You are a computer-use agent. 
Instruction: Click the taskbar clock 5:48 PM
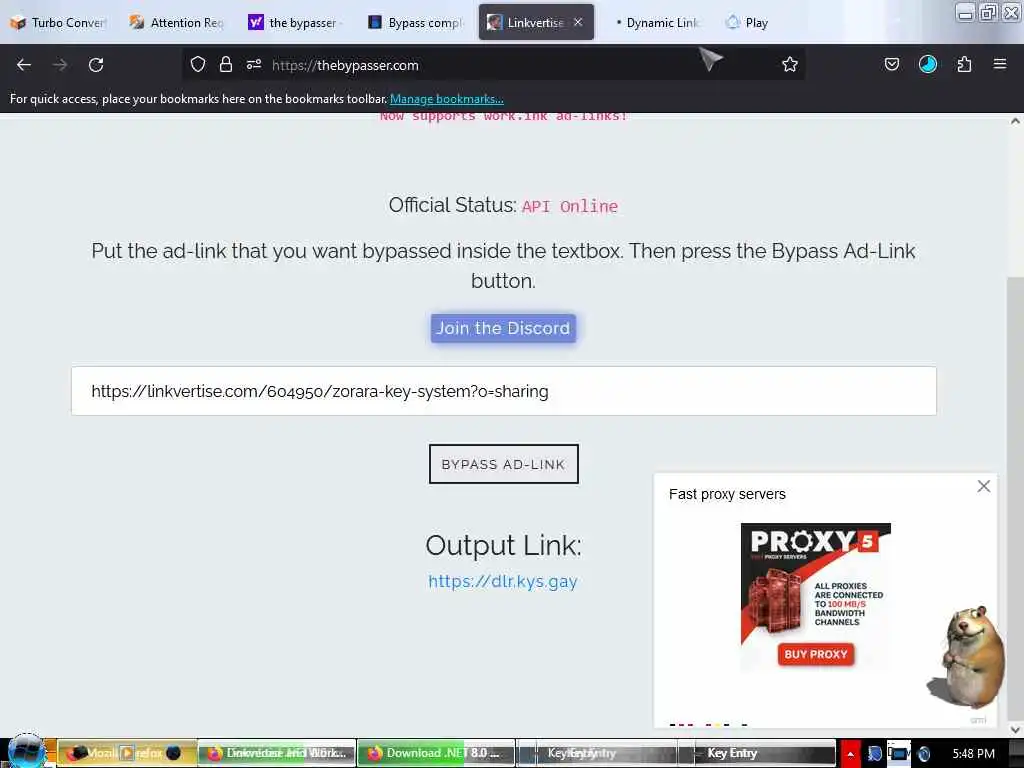click(973, 753)
